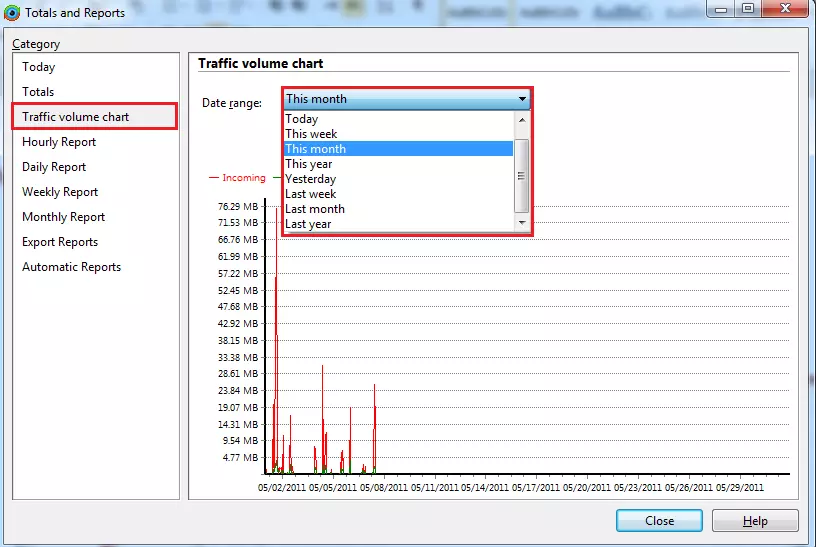Select Today in the Category list

39,67
